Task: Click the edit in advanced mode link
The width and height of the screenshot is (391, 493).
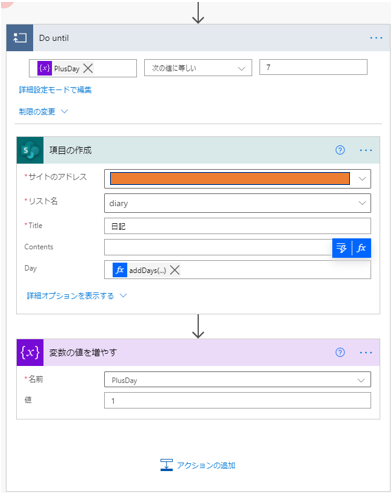Action: pyautogui.click(x=55, y=90)
